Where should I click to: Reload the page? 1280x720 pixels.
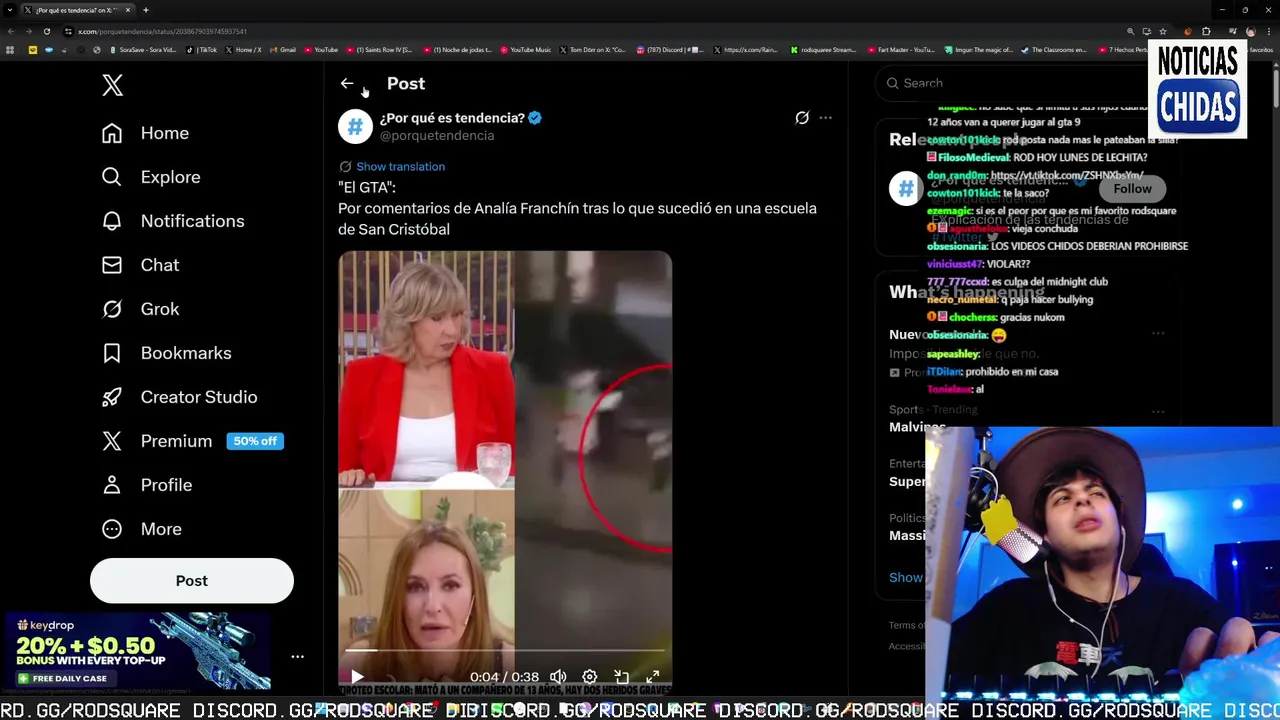(x=46, y=31)
